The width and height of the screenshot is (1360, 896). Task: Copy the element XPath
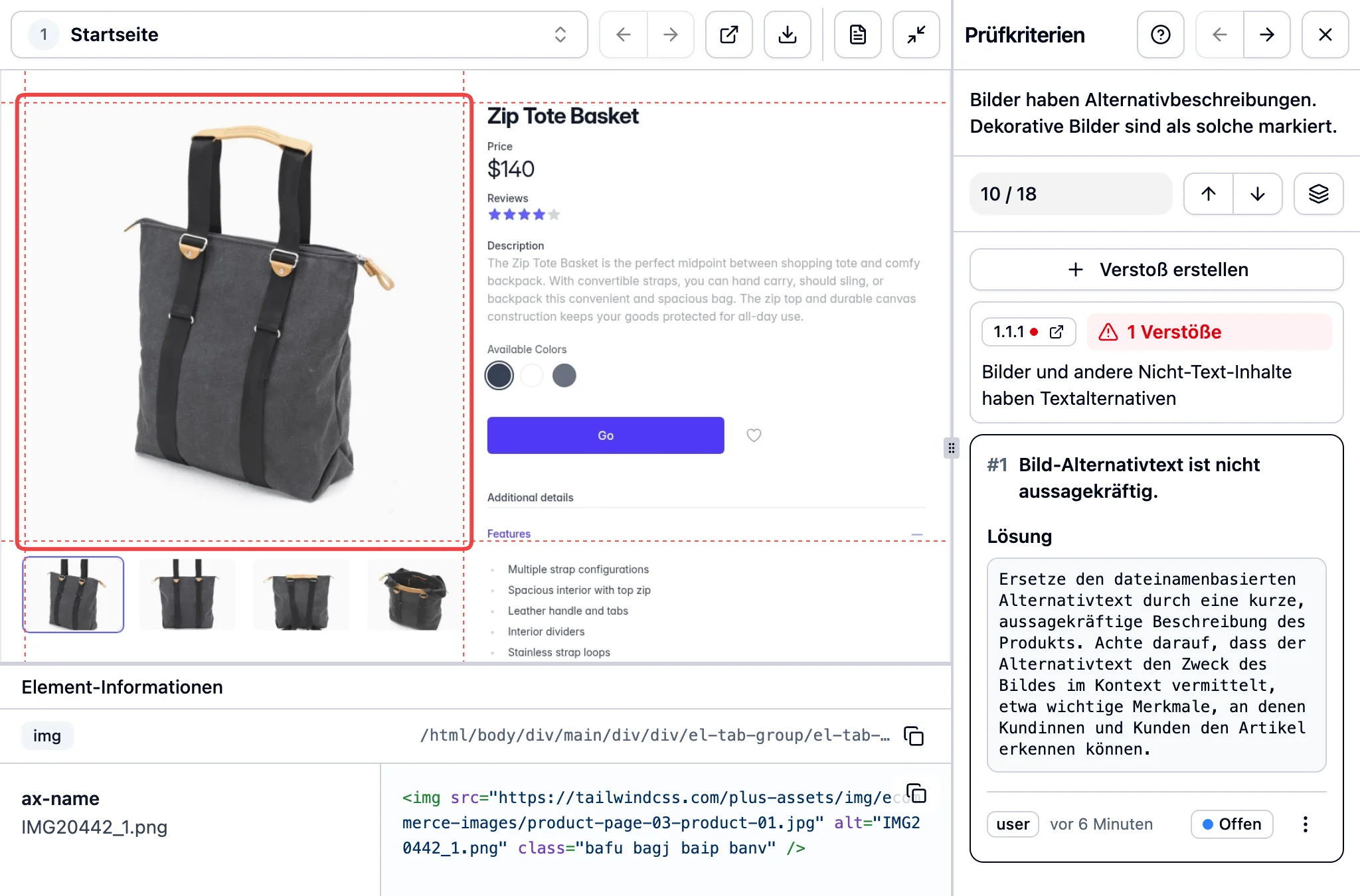[914, 735]
